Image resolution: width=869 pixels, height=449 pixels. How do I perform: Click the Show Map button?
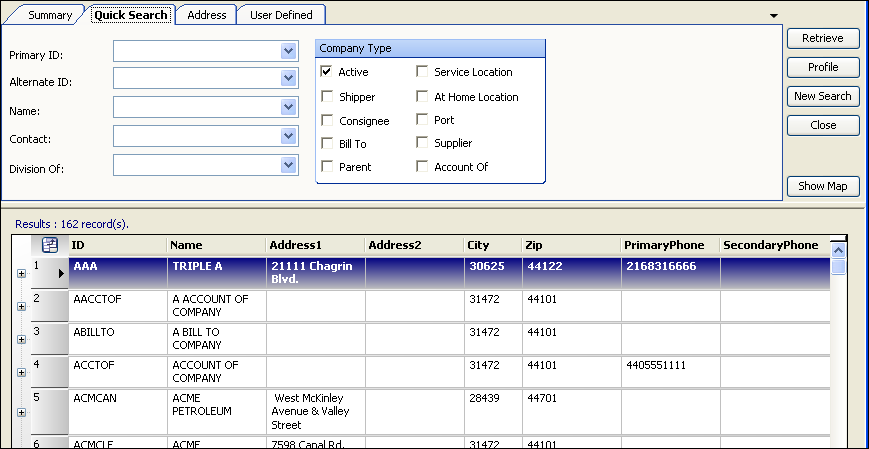tap(823, 186)
